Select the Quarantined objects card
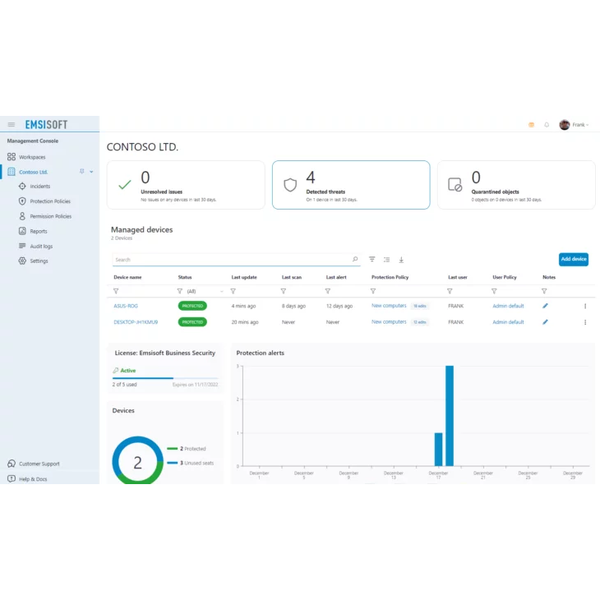 [x=516, y=185]
